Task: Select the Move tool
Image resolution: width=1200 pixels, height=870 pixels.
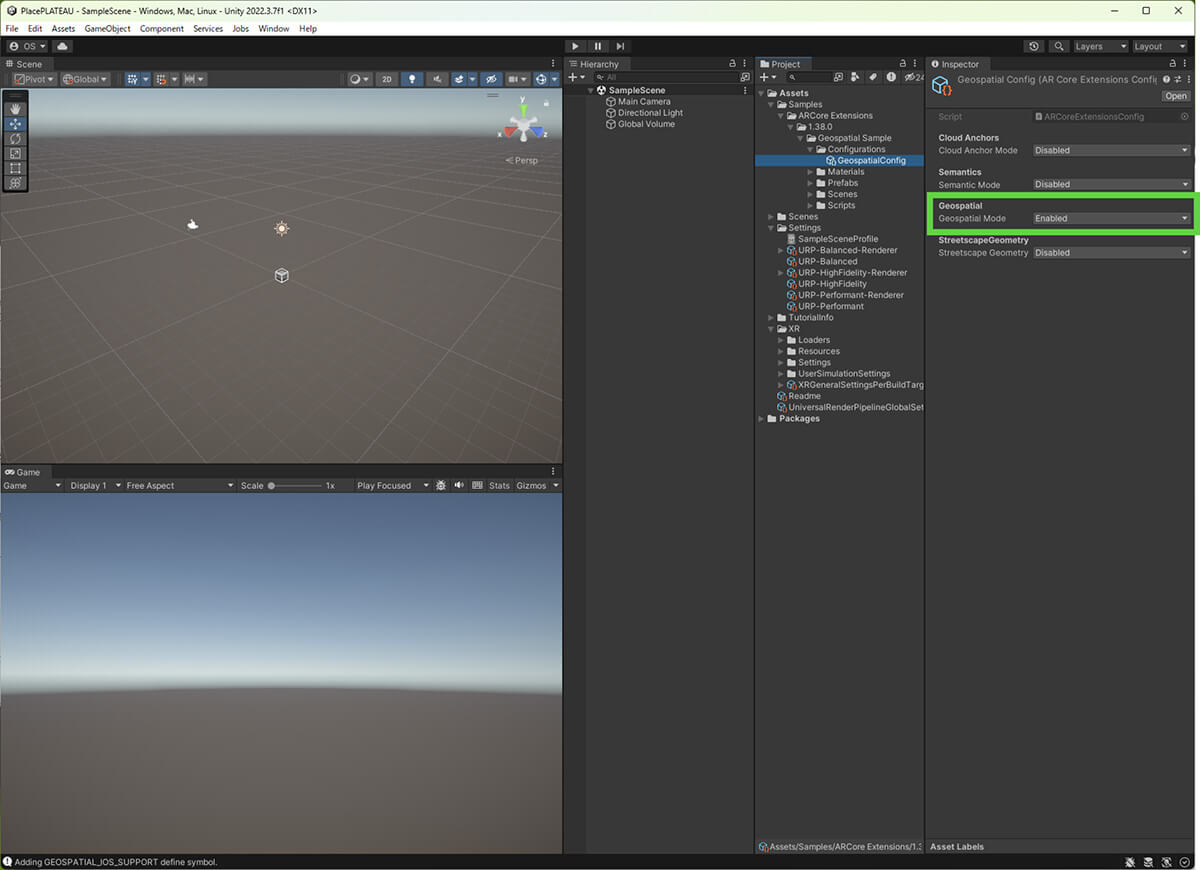Action: pos(15,124)
